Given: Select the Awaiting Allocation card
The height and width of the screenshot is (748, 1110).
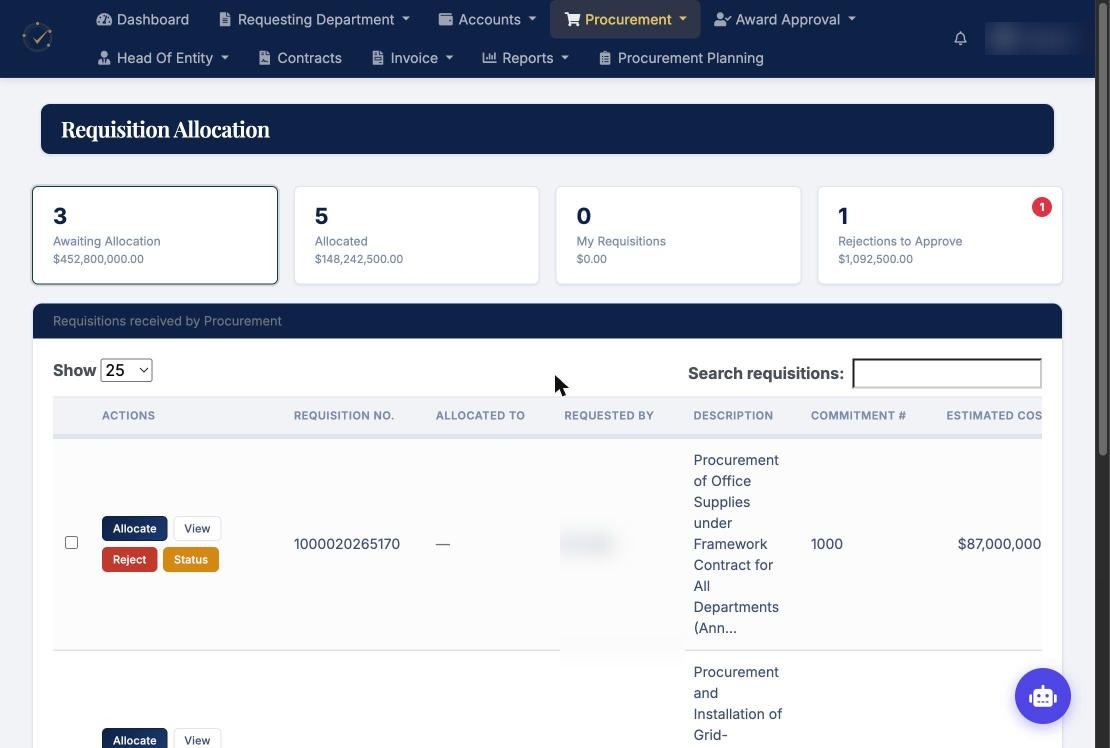Looking at the screenshot, I should (155, 236).
